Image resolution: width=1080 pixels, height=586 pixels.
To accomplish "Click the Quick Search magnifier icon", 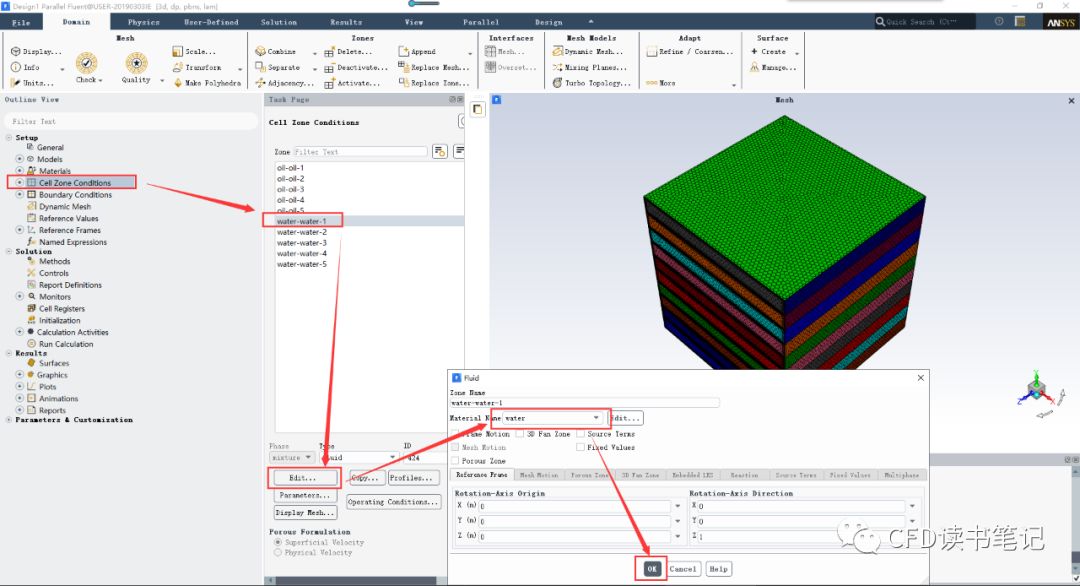I will [880, 22].
